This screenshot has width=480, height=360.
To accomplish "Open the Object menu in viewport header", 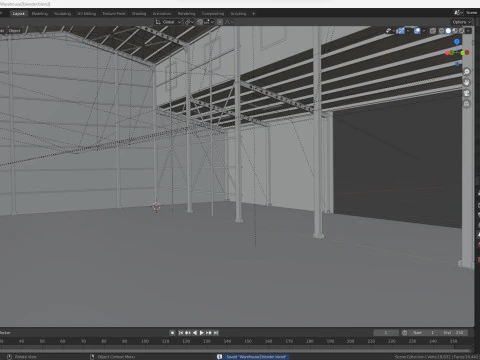I will click(x=14, y=31).
